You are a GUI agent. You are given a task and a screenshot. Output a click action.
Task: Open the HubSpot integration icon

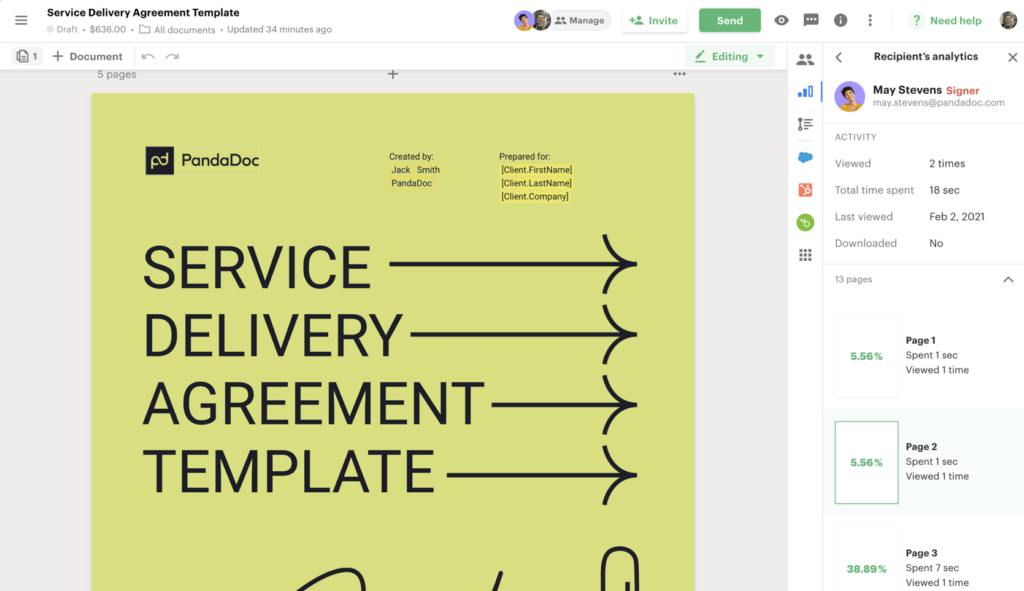805,189
